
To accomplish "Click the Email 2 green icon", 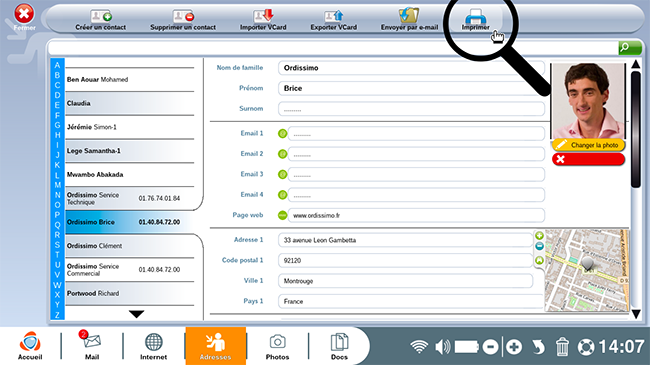I will click(282, 154).
